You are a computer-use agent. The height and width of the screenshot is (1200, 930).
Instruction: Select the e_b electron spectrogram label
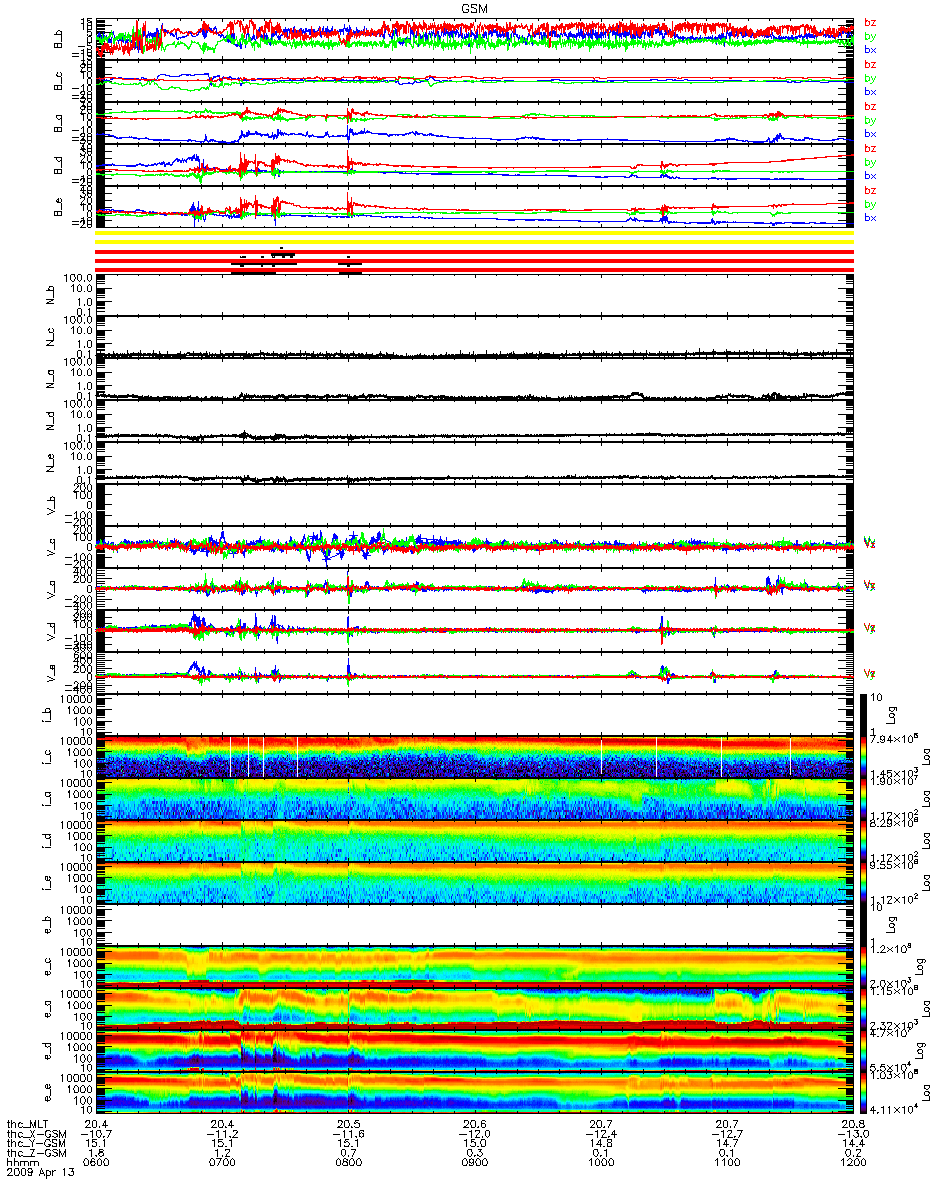(x=45, y=926)
